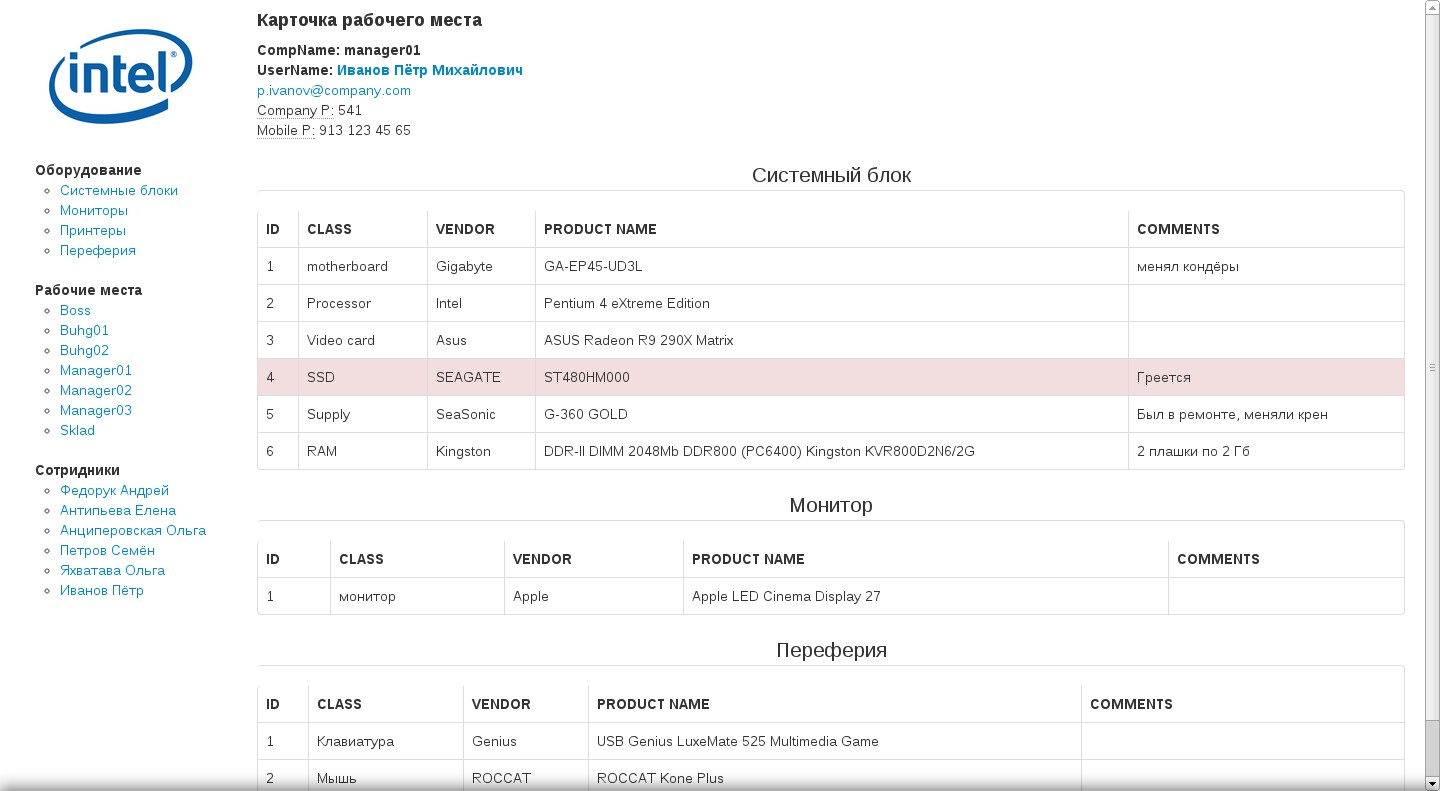
Task: Open the Мониторы link
Action: pos(93,210)
